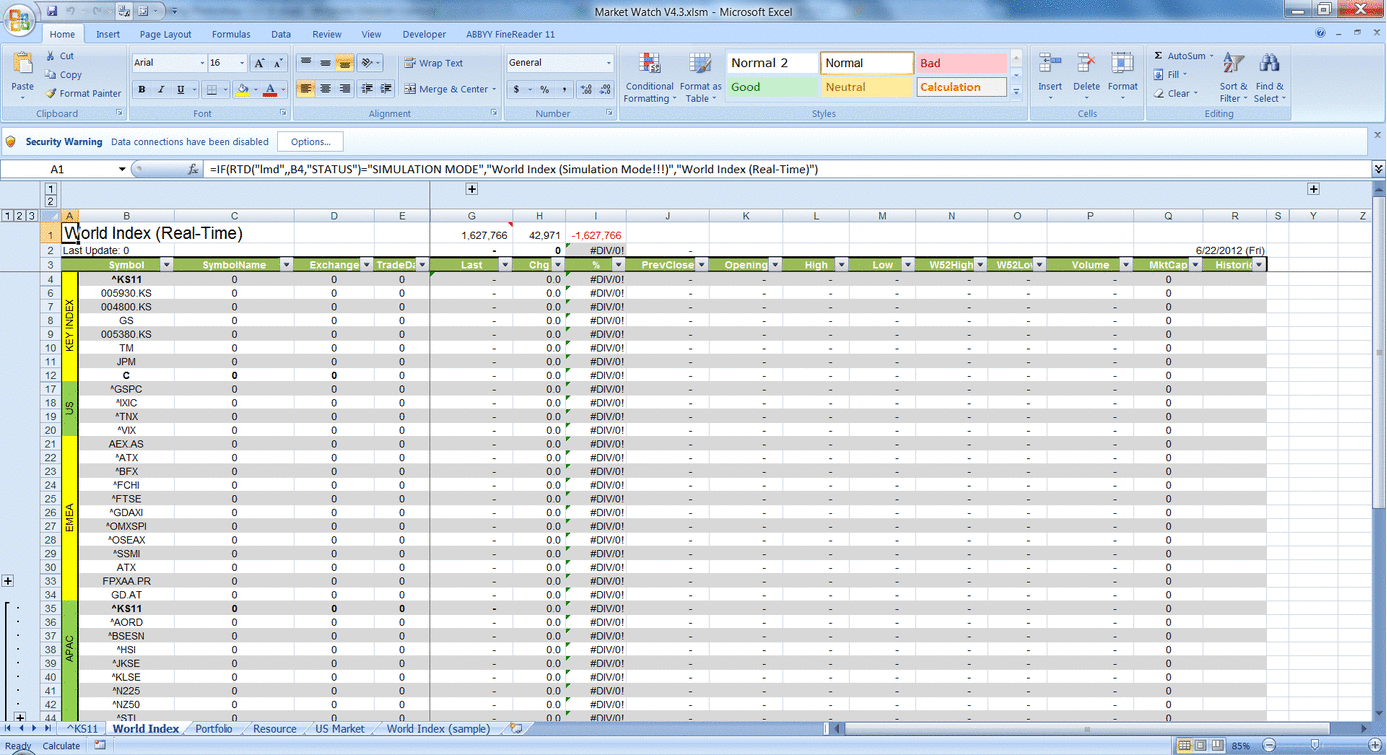Expand the grouped columns above column G

click(x=472, y=189)
